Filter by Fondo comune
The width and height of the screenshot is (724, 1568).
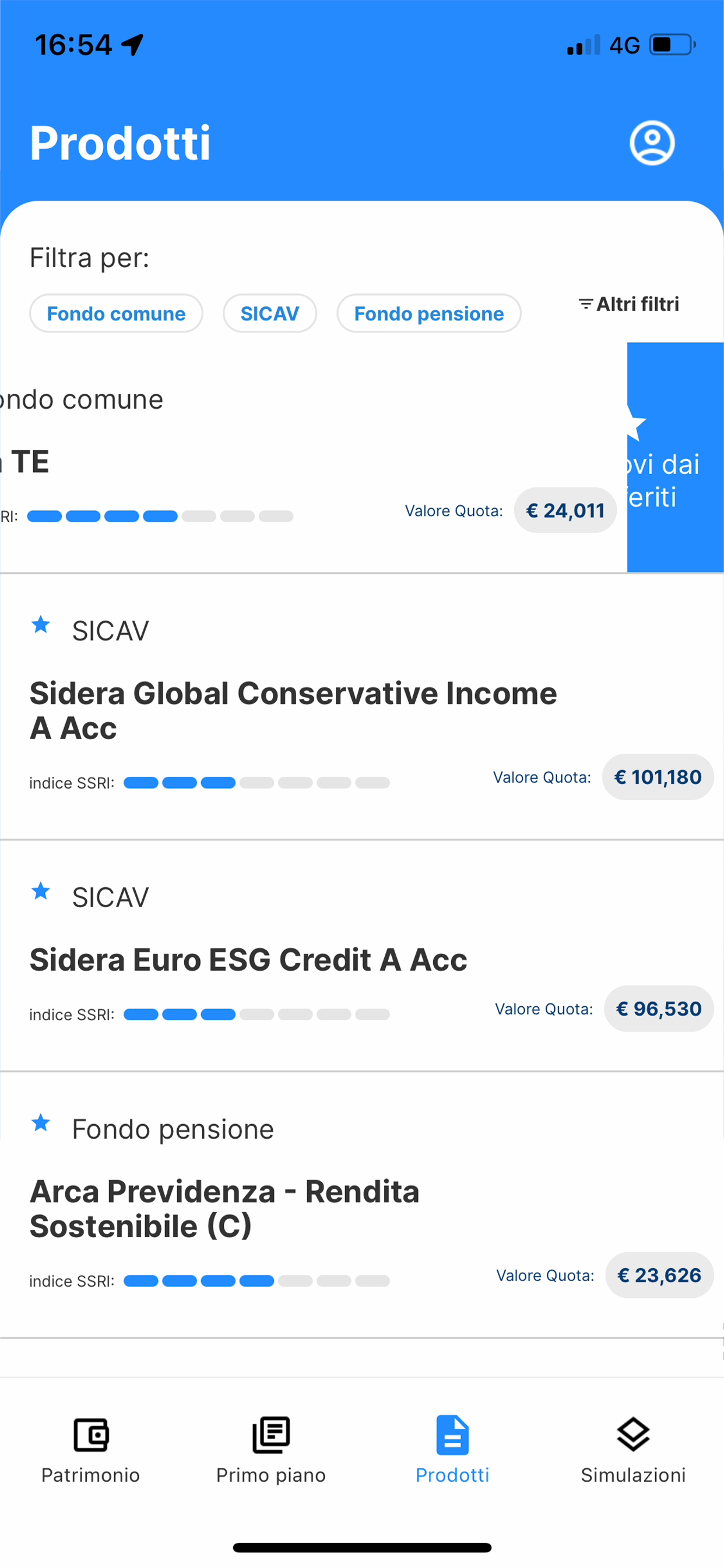point(116,313)
